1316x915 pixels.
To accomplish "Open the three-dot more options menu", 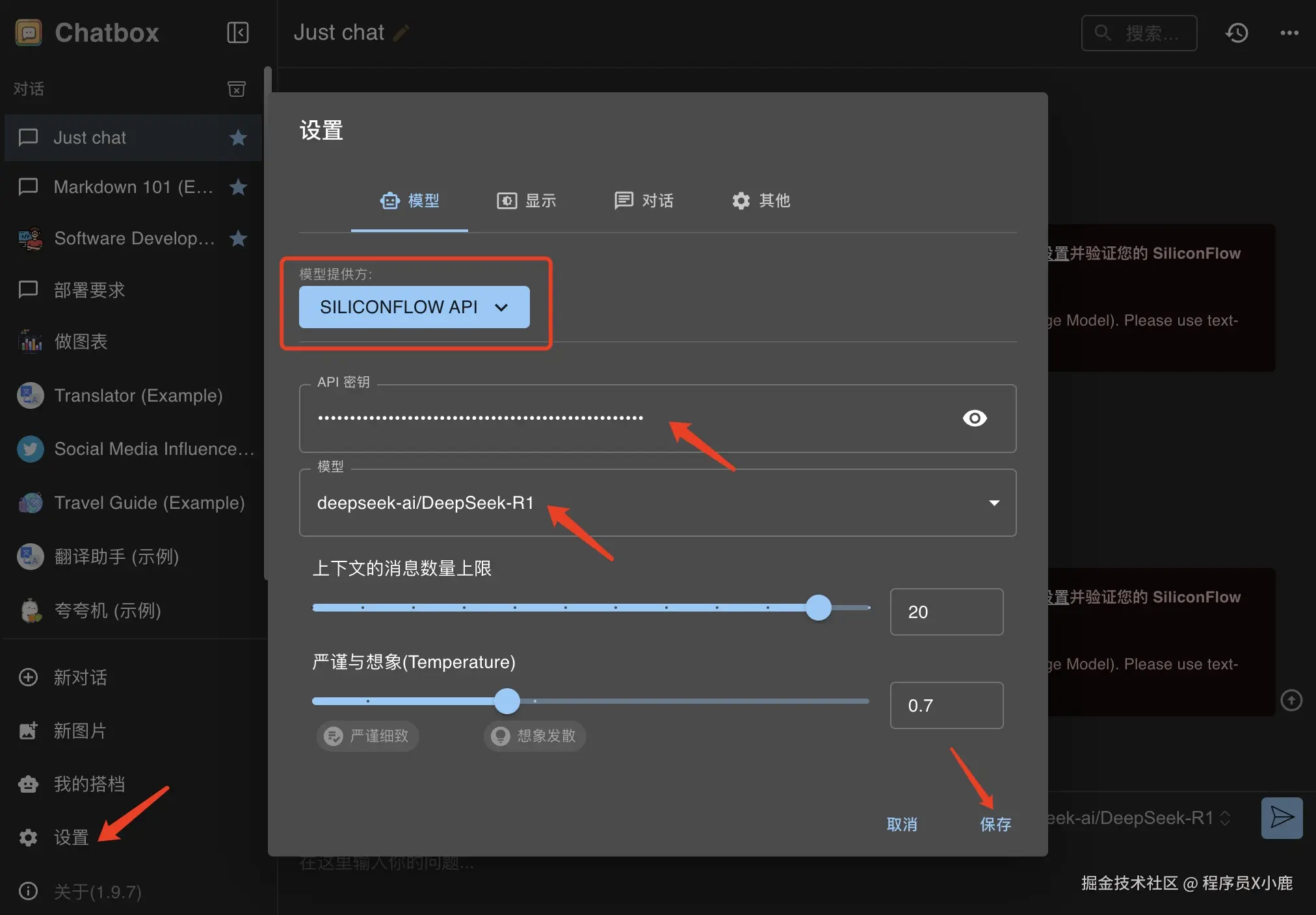I will click(x=1289, y=33).
